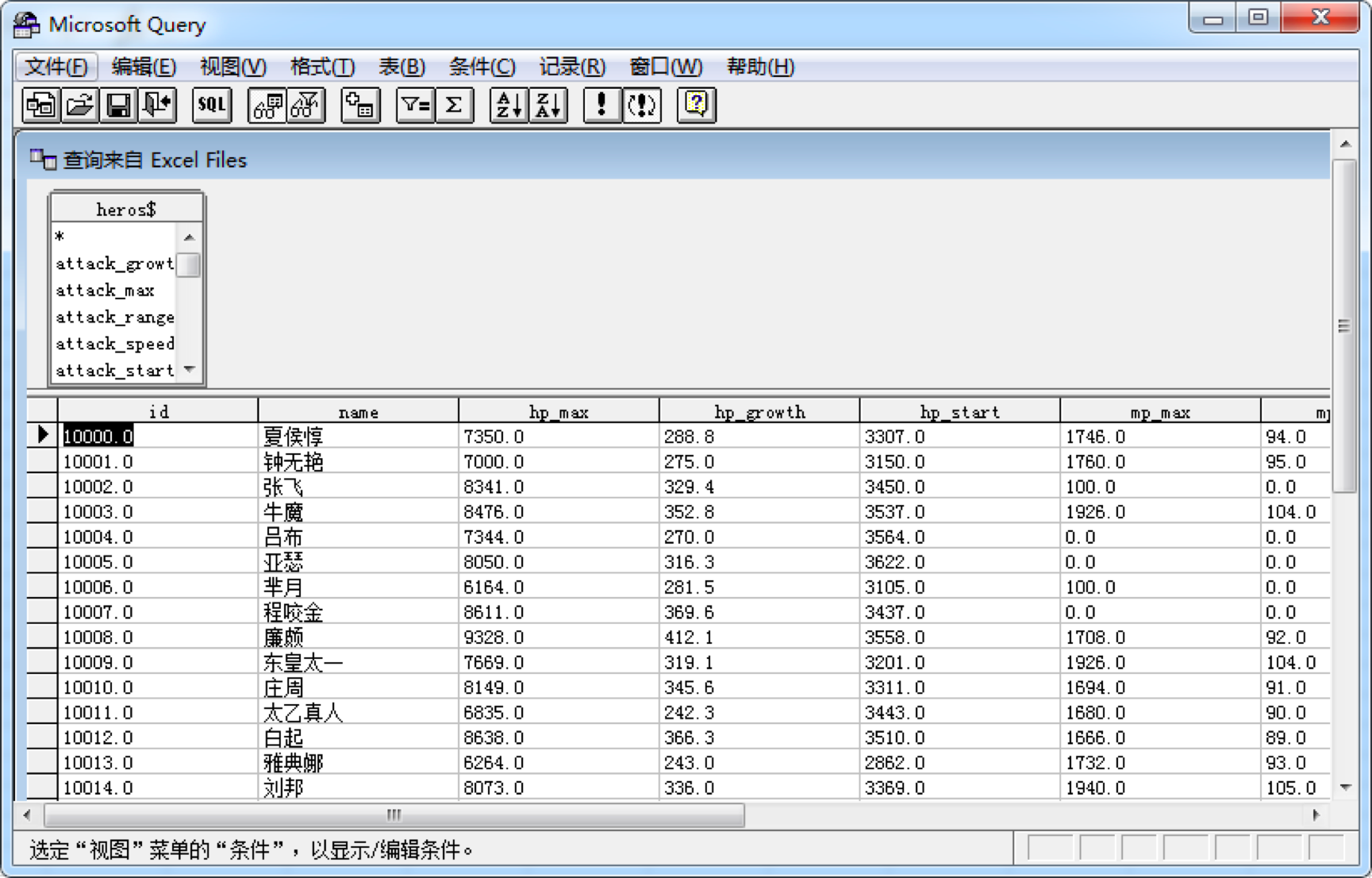Toggle the Show/Hide Criteria pane button

pyautogui.click(x=306, y=105)
